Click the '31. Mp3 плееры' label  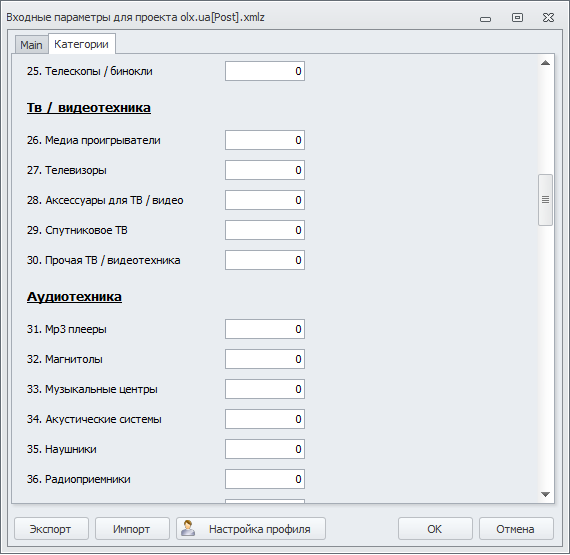67,329
